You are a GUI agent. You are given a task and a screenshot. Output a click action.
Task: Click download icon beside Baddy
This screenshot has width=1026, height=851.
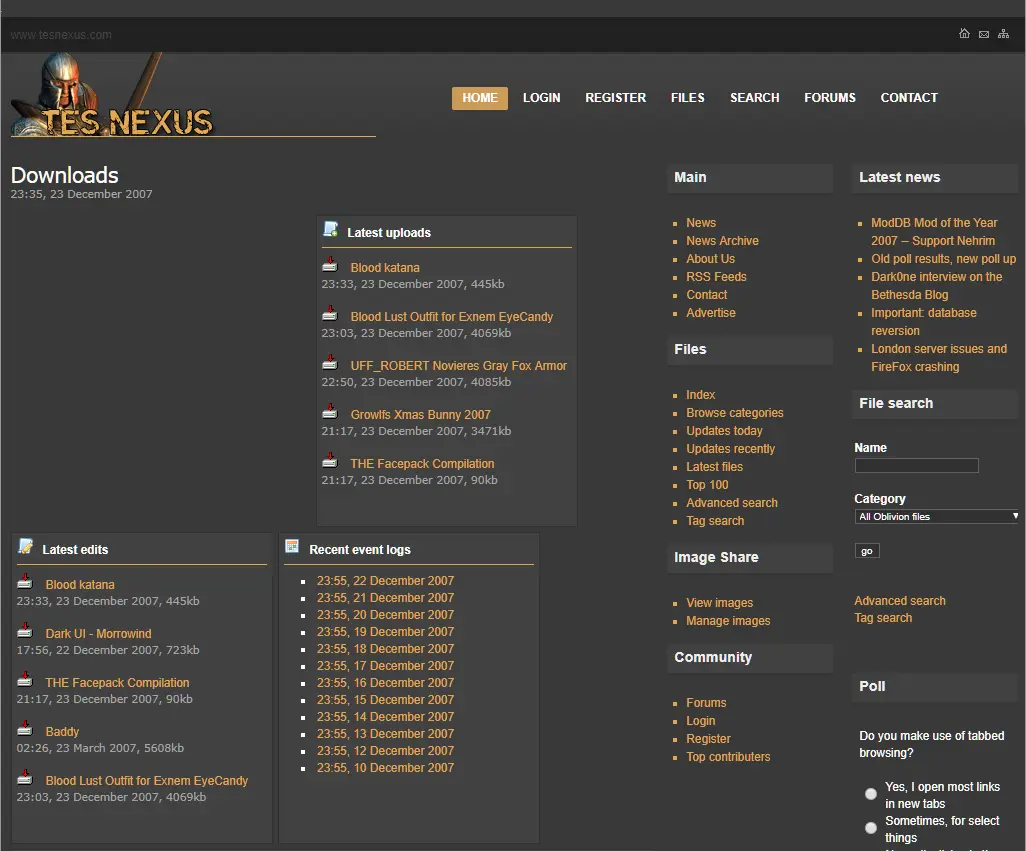point(25,729)
